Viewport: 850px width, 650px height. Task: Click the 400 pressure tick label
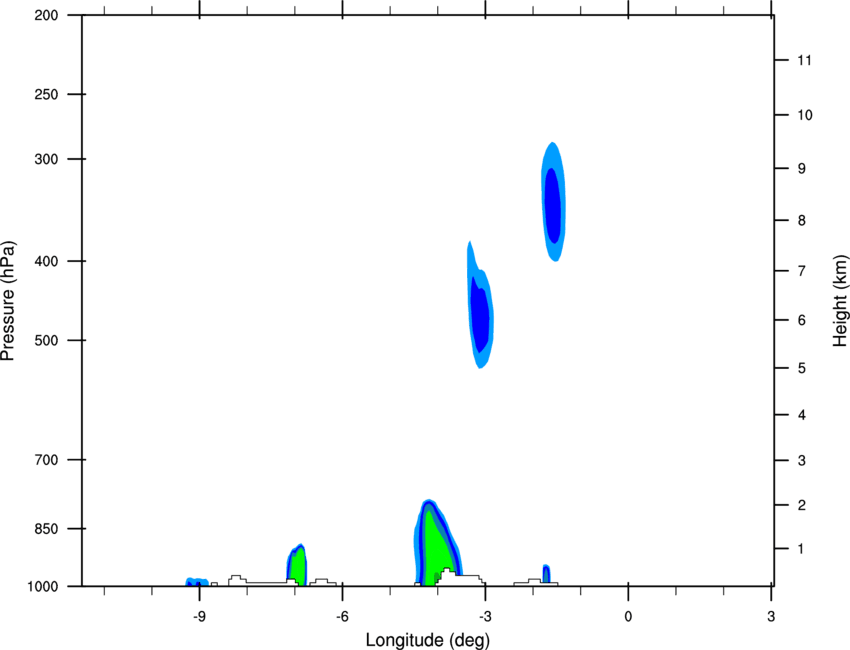coord(46,261)
